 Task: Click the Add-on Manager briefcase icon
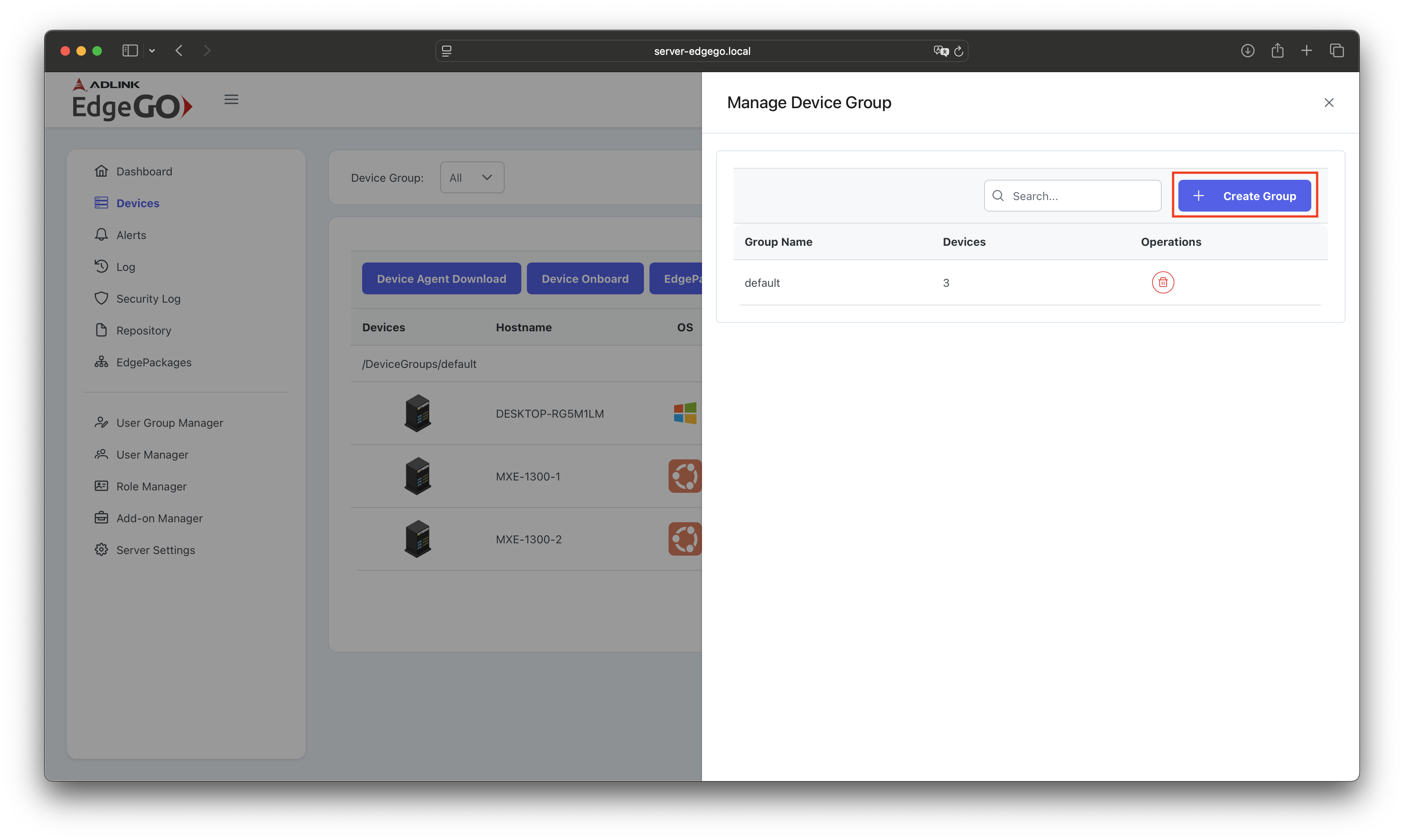[x=101, y=517]
